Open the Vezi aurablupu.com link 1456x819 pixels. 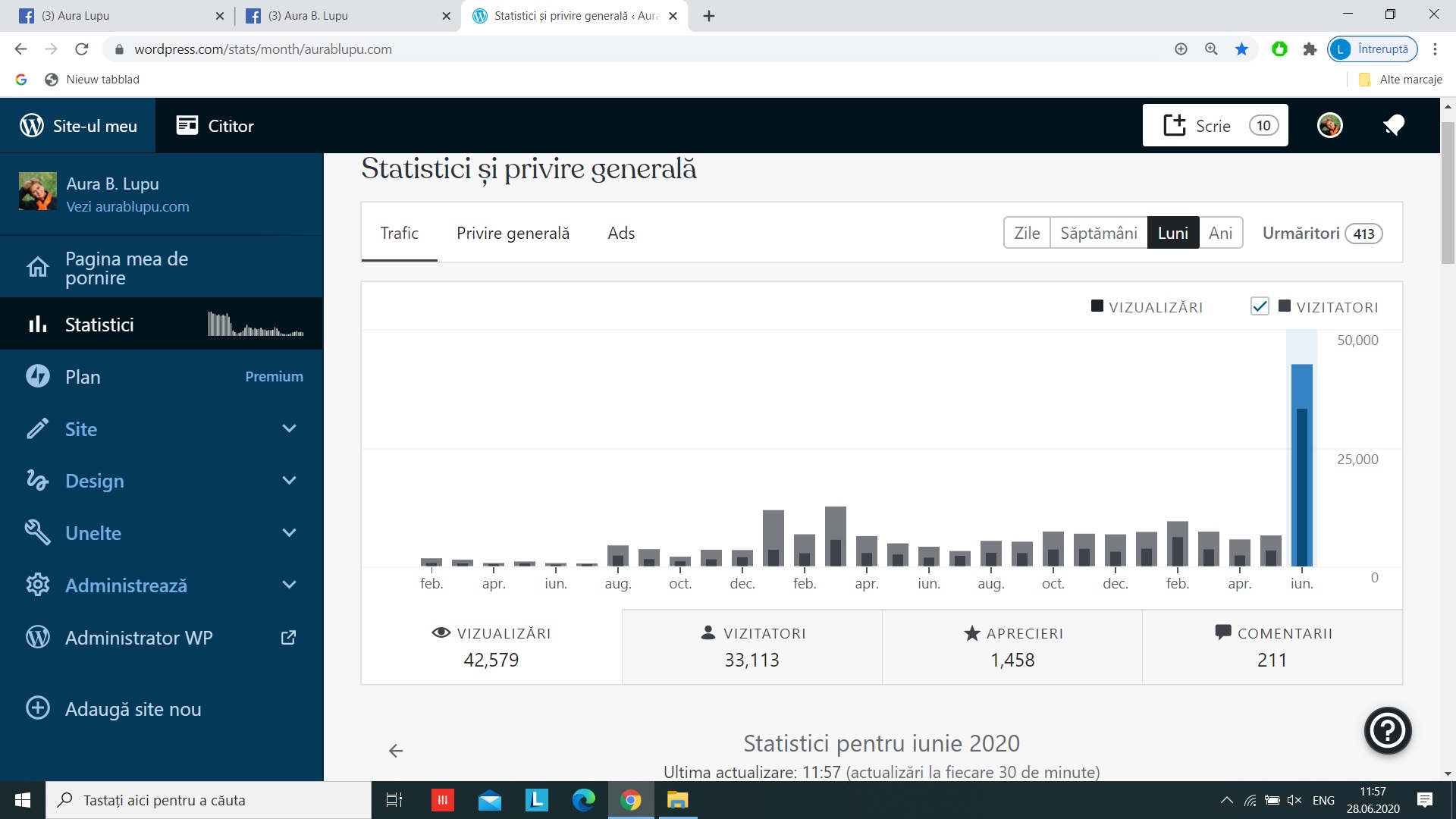[127, 206]
